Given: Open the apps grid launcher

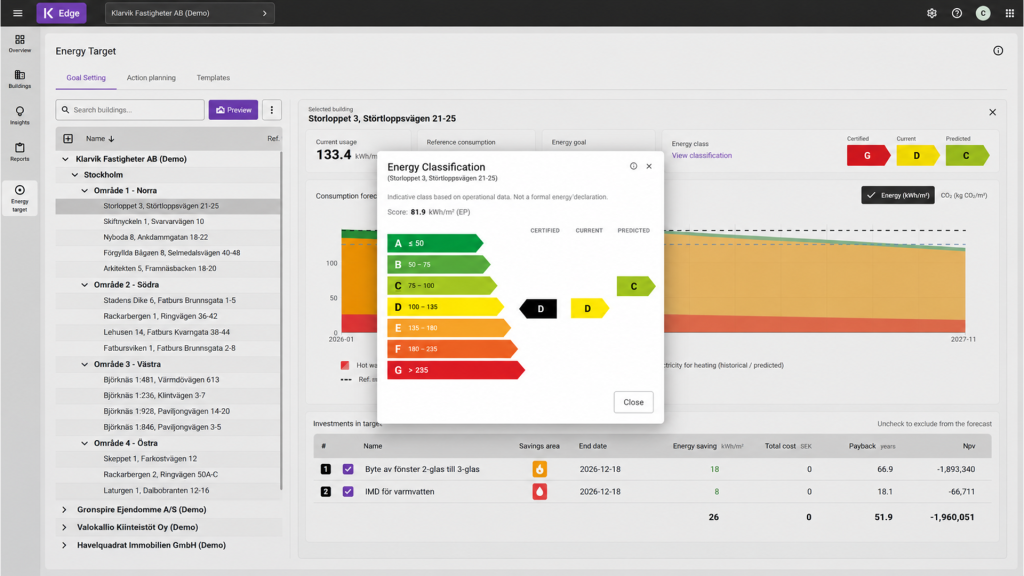Looking at the screenshot, I should pyautogui.click(x=1010, y=13).
